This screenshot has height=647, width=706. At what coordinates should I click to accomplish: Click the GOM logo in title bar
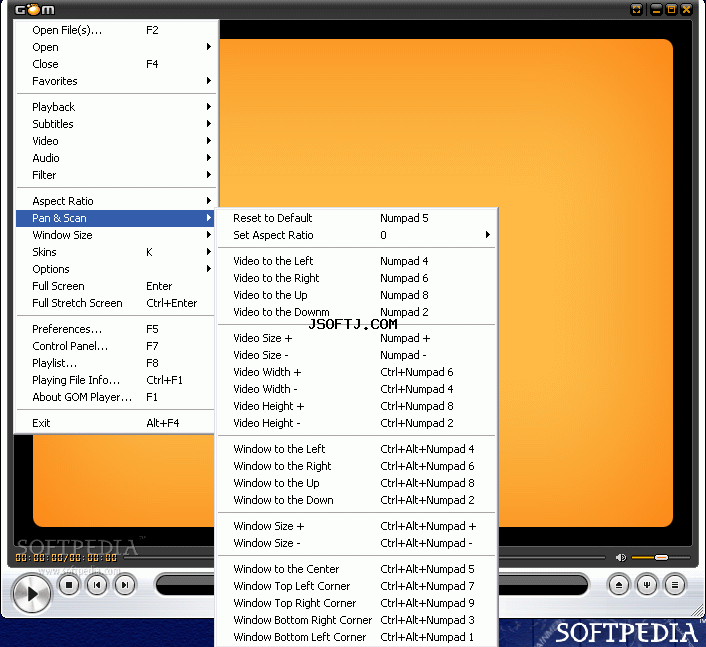[x=34, y=9]
